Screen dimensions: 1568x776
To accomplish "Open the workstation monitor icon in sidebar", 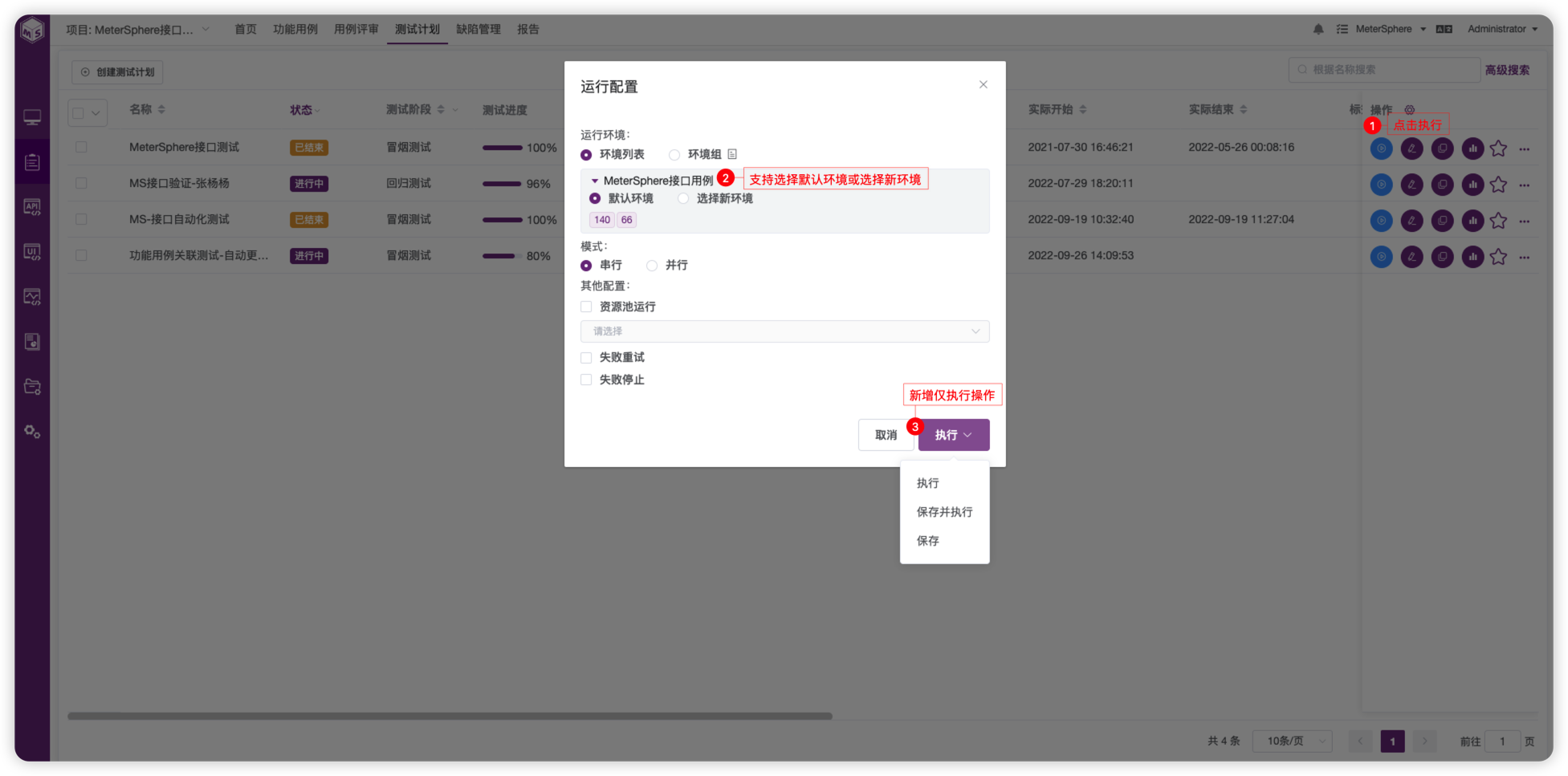I will 32,117.
